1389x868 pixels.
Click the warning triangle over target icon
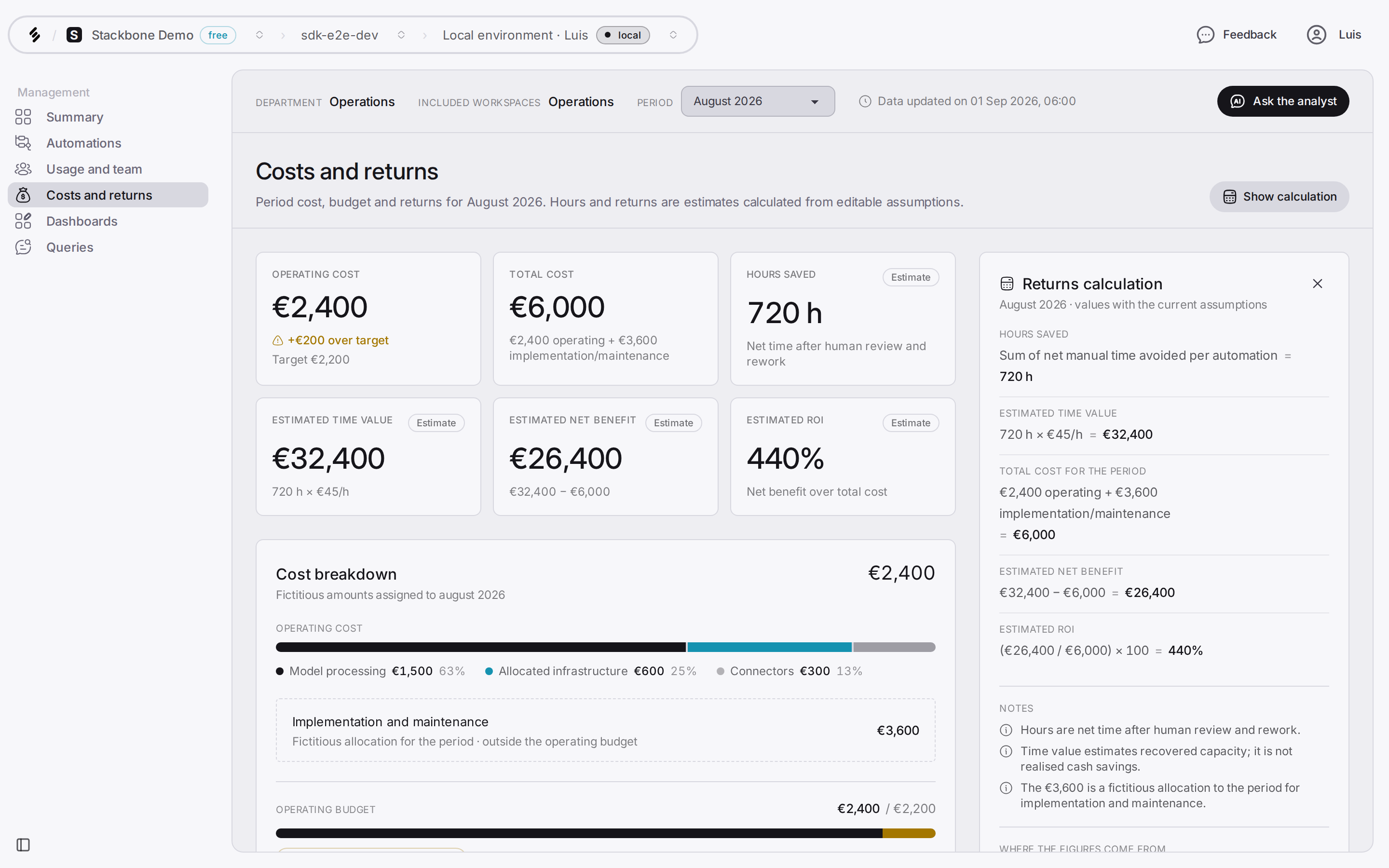click(278, 340)
